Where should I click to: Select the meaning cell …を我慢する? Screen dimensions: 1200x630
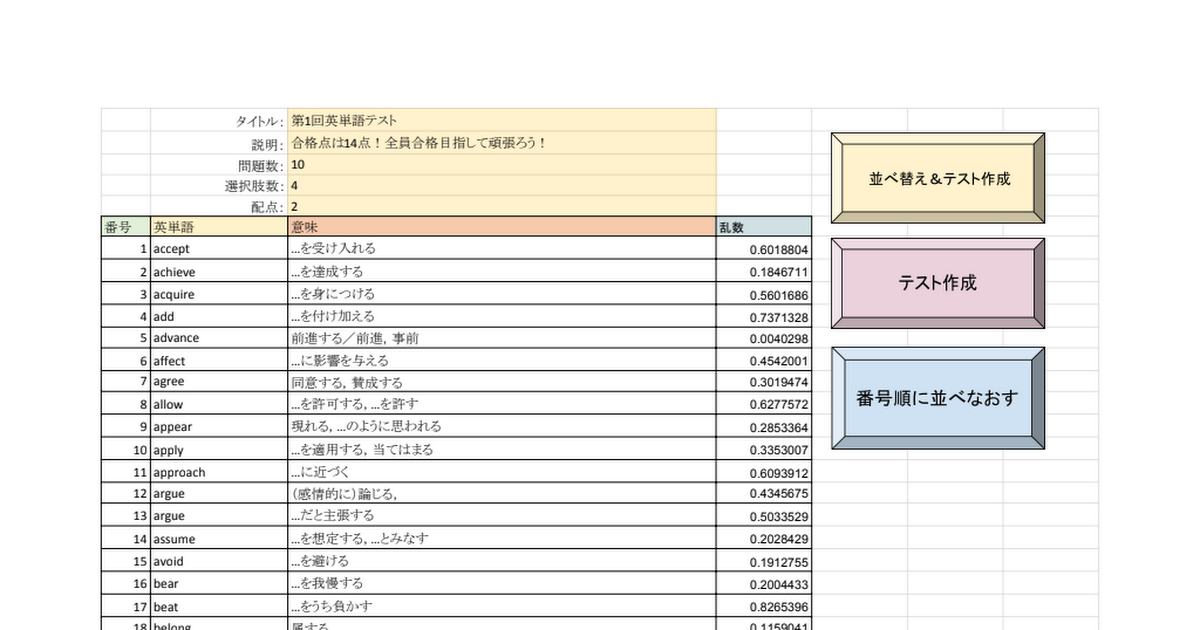click(502, 582)
